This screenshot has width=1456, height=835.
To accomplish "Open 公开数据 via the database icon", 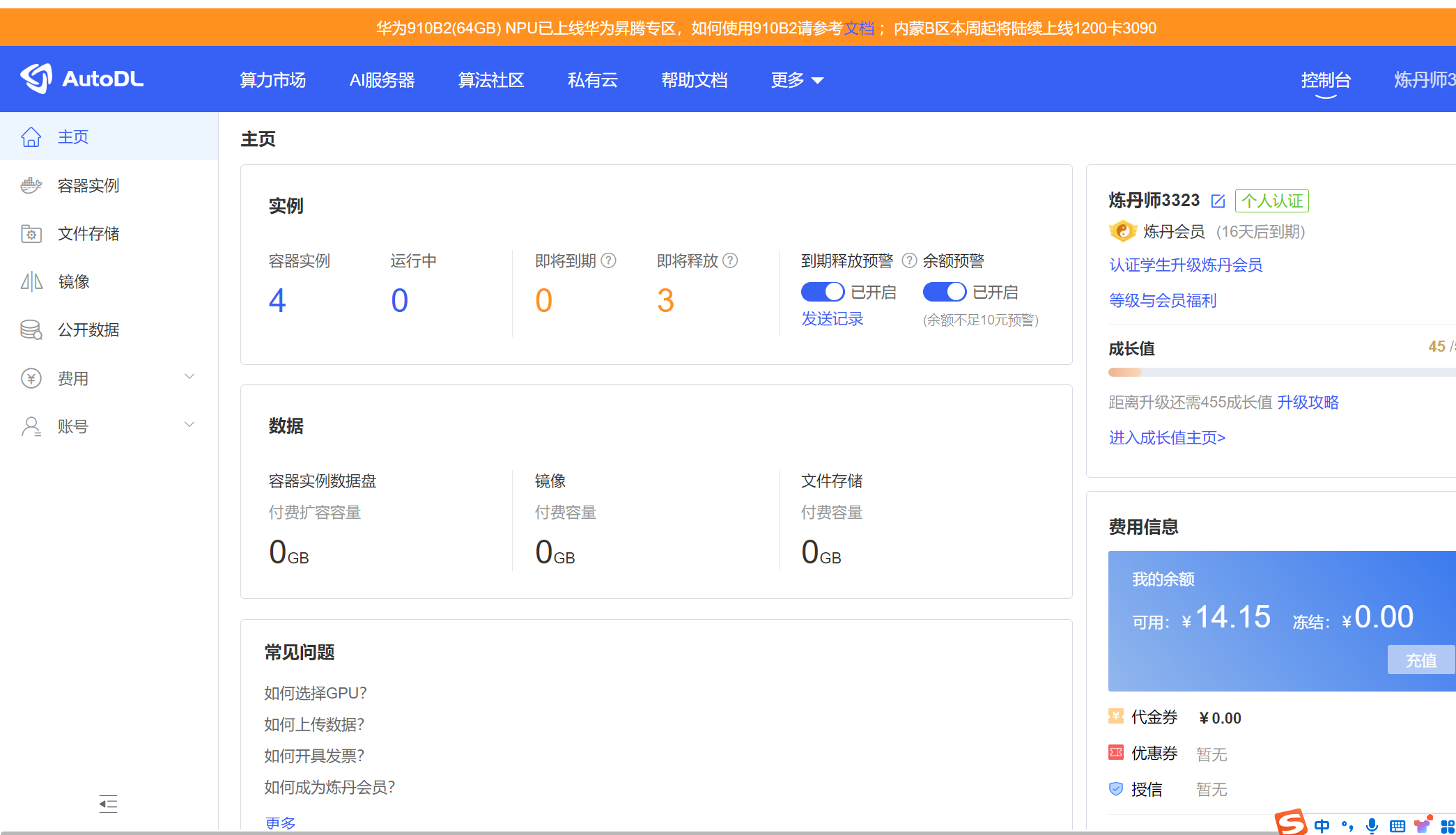I will [31, 329].
